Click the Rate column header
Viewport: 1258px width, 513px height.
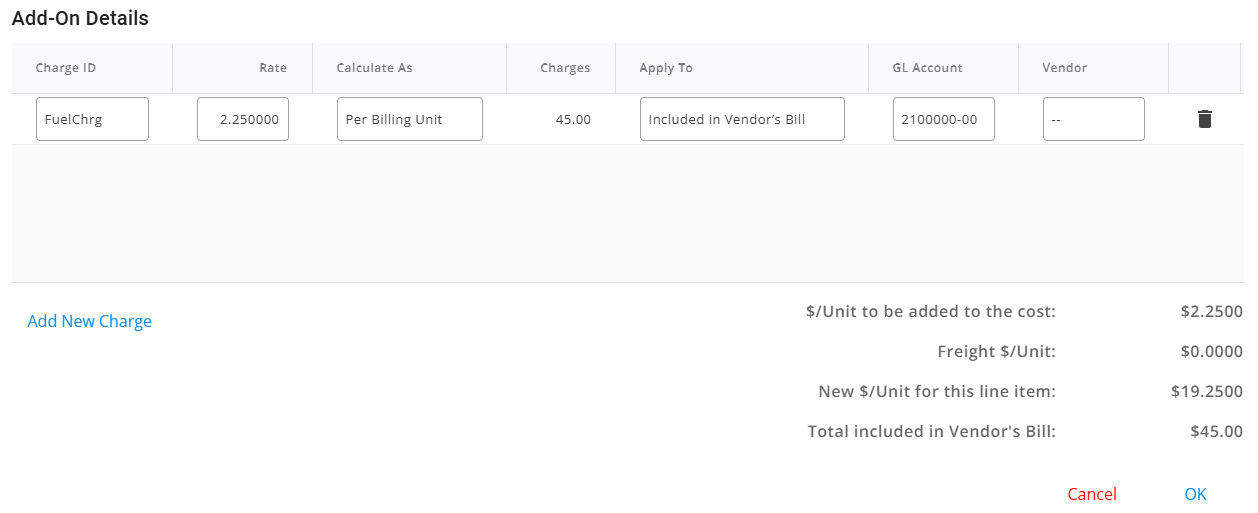click(x=273, y=68)
